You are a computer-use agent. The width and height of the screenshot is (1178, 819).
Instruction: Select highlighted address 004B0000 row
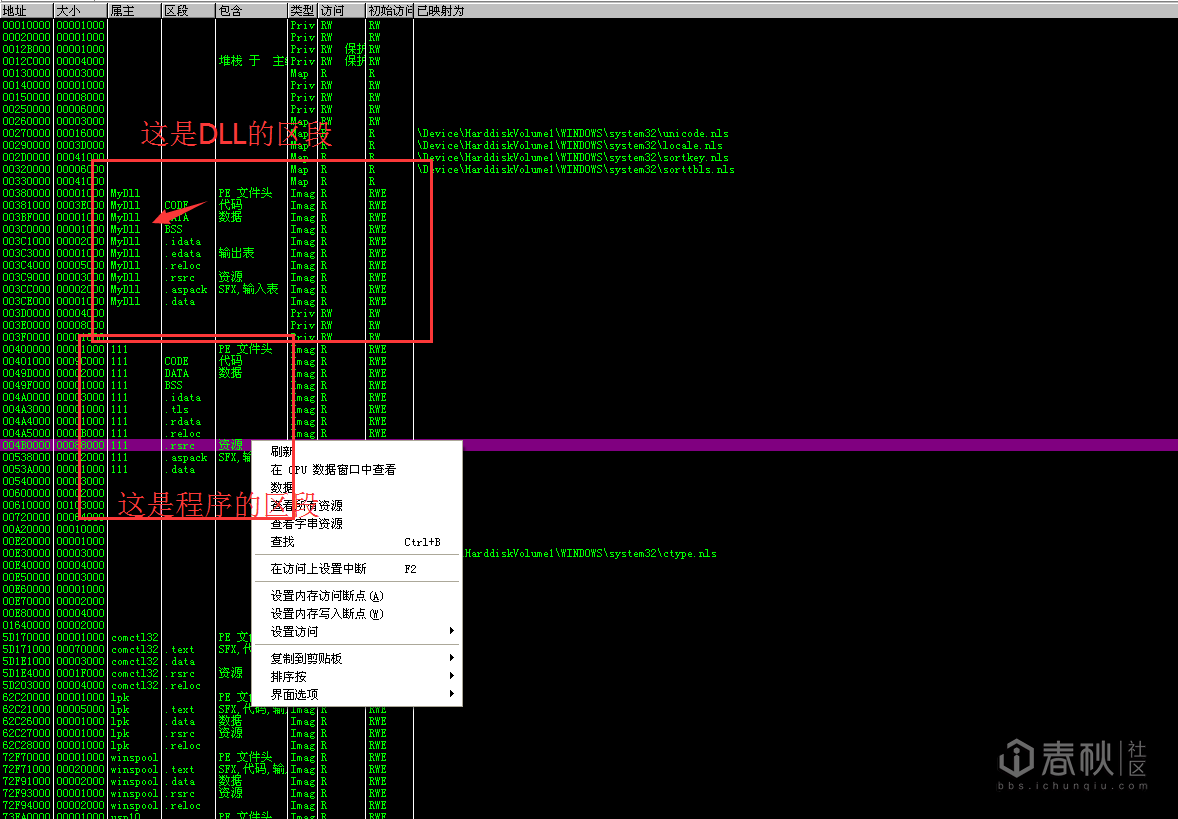tap(589, 446)
